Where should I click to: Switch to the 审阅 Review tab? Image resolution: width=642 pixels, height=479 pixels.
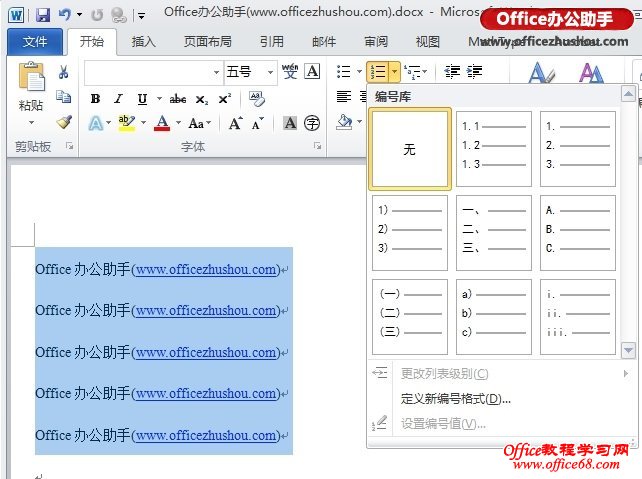(x=376, y=42)
